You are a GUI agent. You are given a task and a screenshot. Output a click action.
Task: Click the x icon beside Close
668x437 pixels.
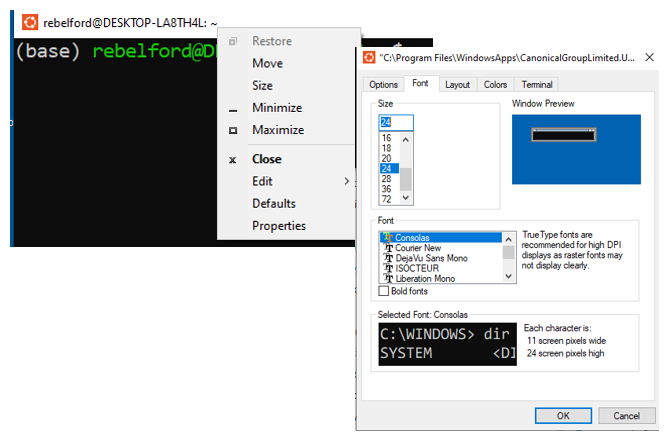pos(233,160)
